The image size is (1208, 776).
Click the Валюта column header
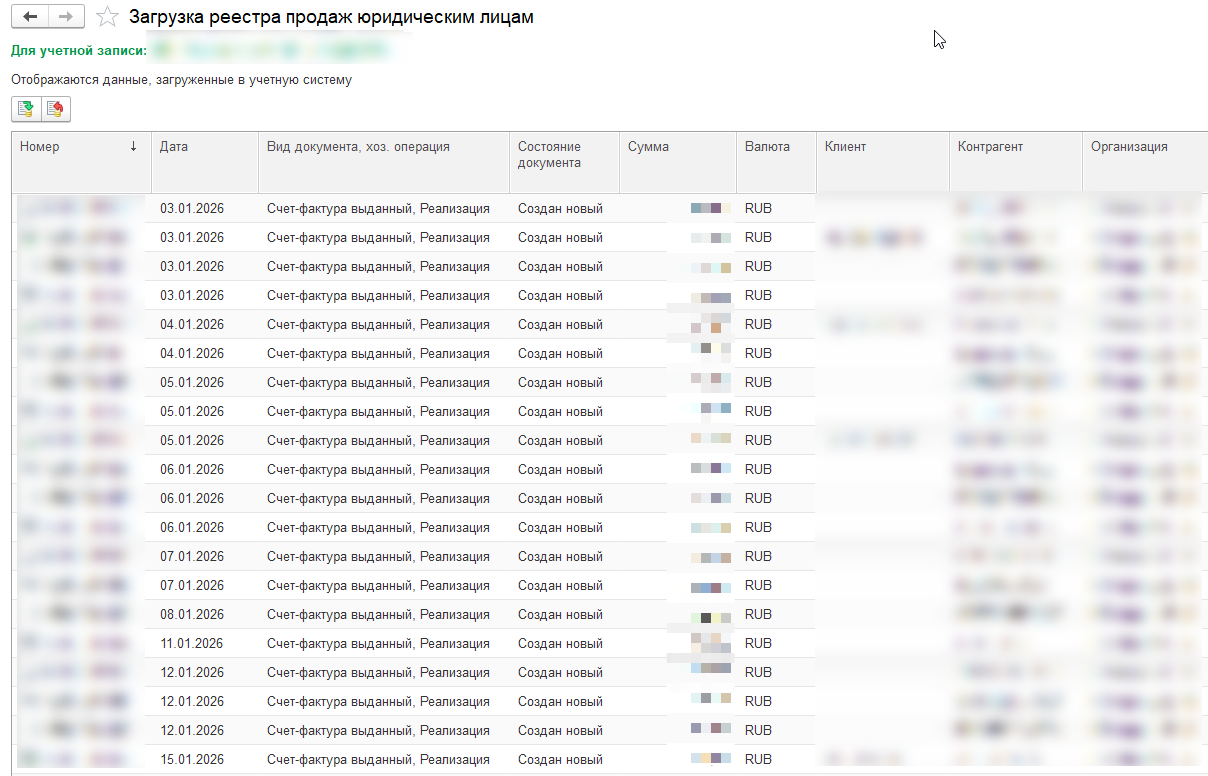[776, 162]
